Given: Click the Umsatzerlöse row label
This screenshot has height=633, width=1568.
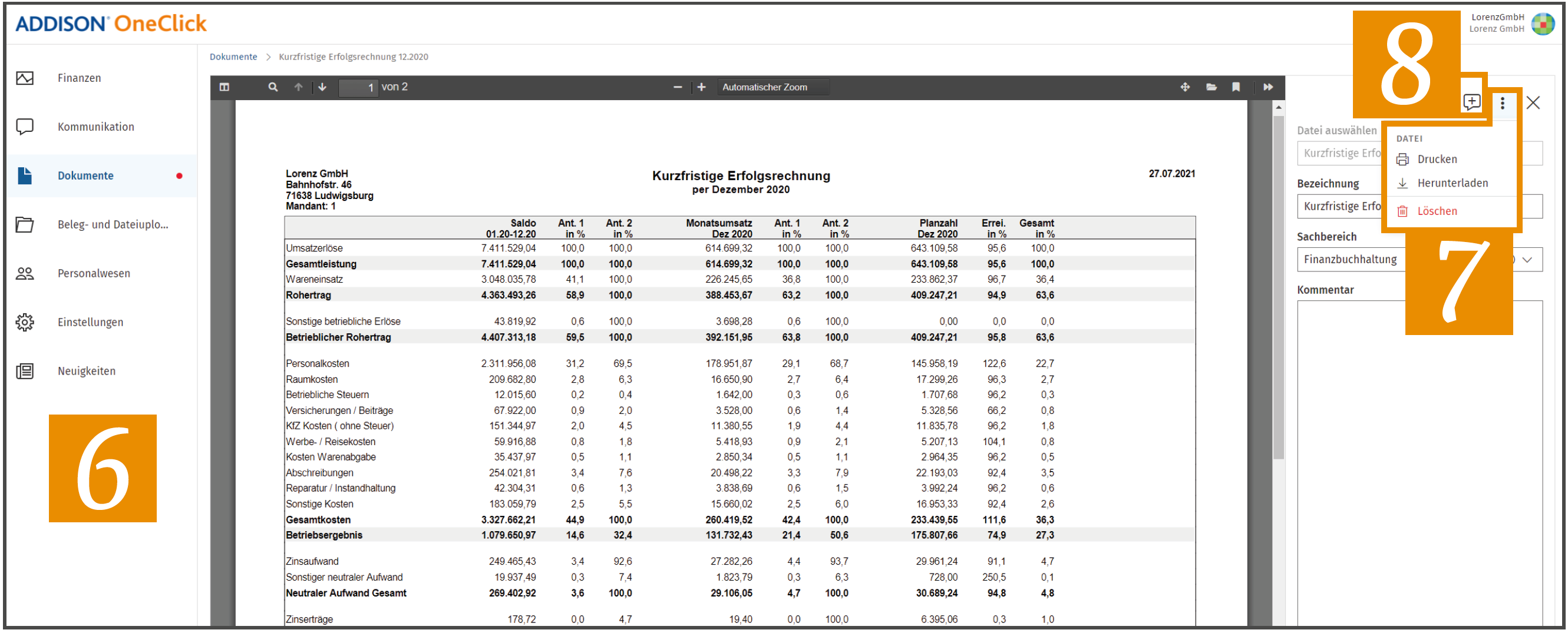Looking at the screenshot, I should (x=314, y=248).
